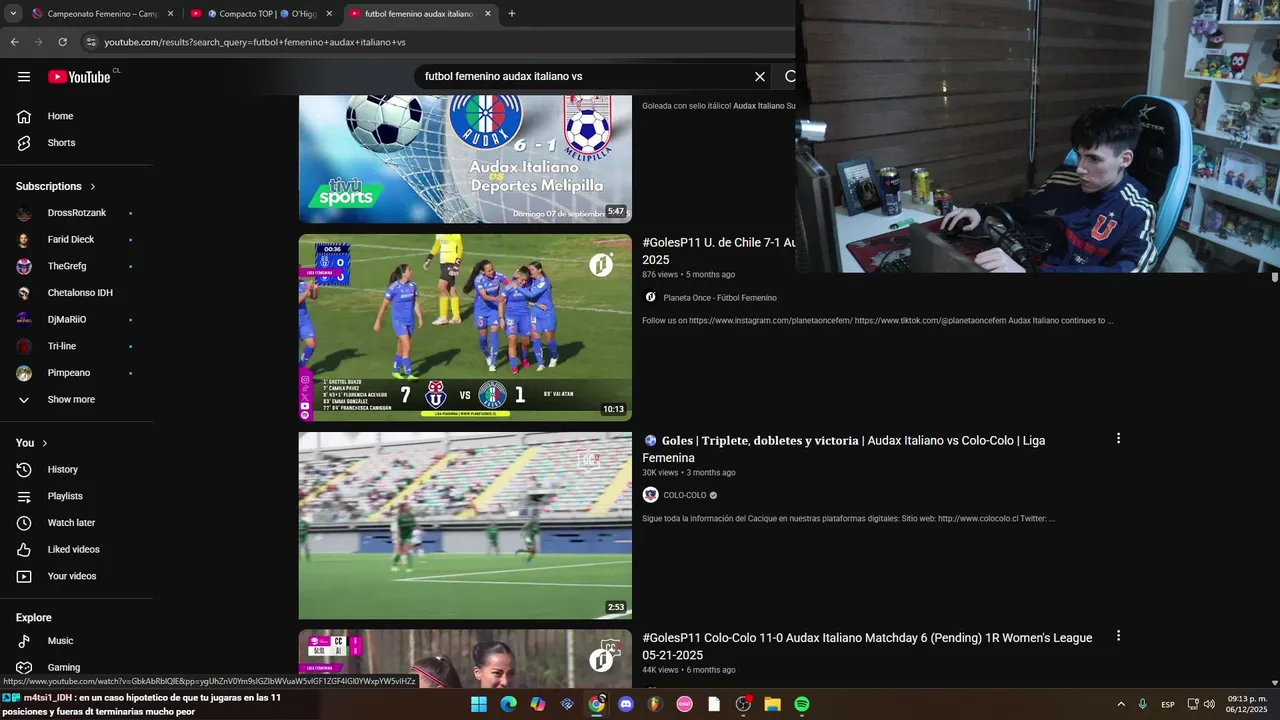Open the osu! taskbar icon
Screen dimensions: 1280x720
coord(685,704)
